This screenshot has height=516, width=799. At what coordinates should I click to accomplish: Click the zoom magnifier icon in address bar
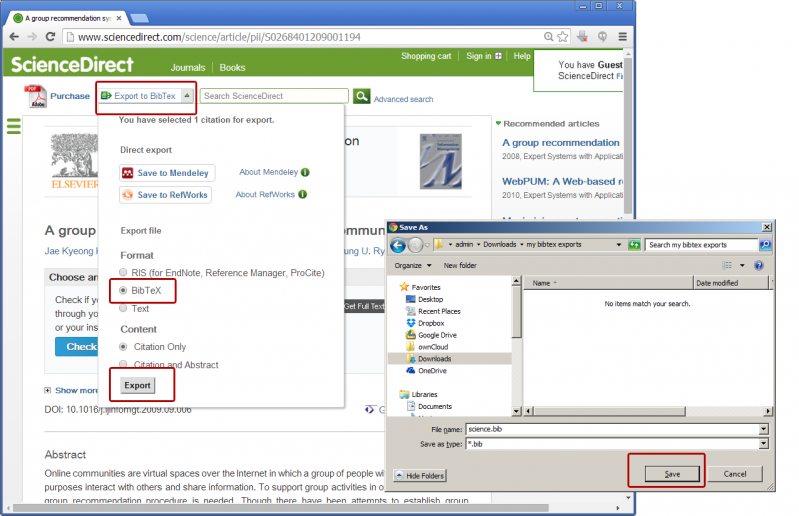tap(548, 37)
